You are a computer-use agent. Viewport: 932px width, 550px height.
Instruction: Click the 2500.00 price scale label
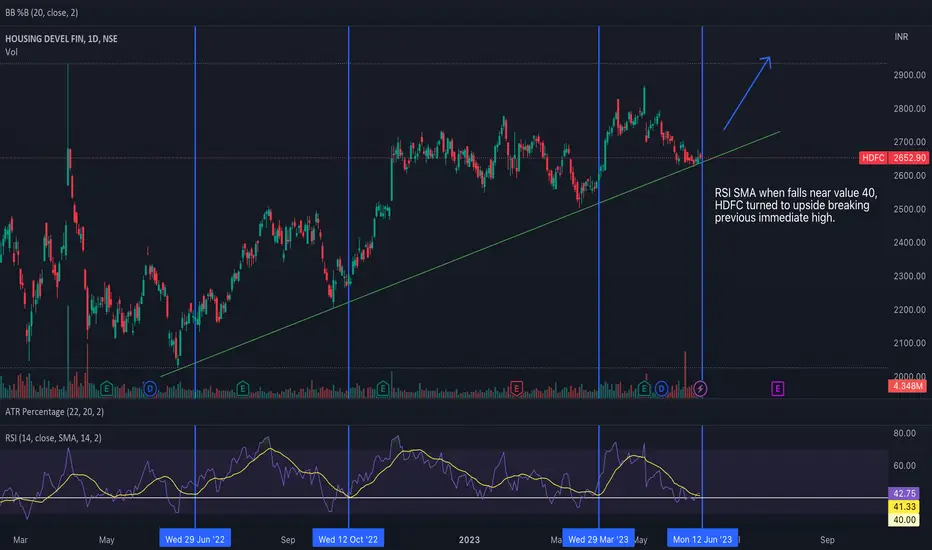909,209
